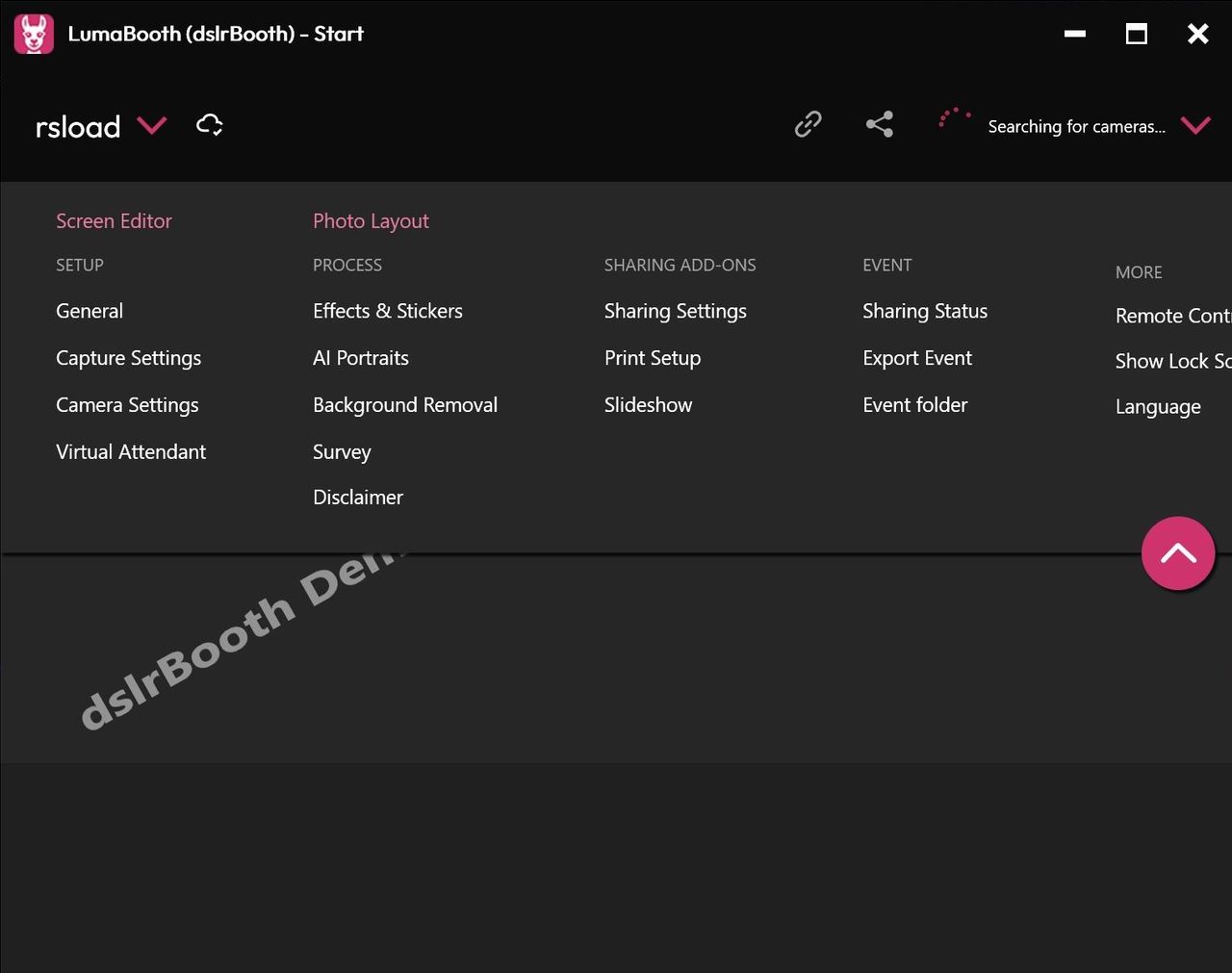Click the SHARING ADD-ONS heading
Image resolution: width=1232 pixels, height=973 pixels.
(x=680, y=265)
